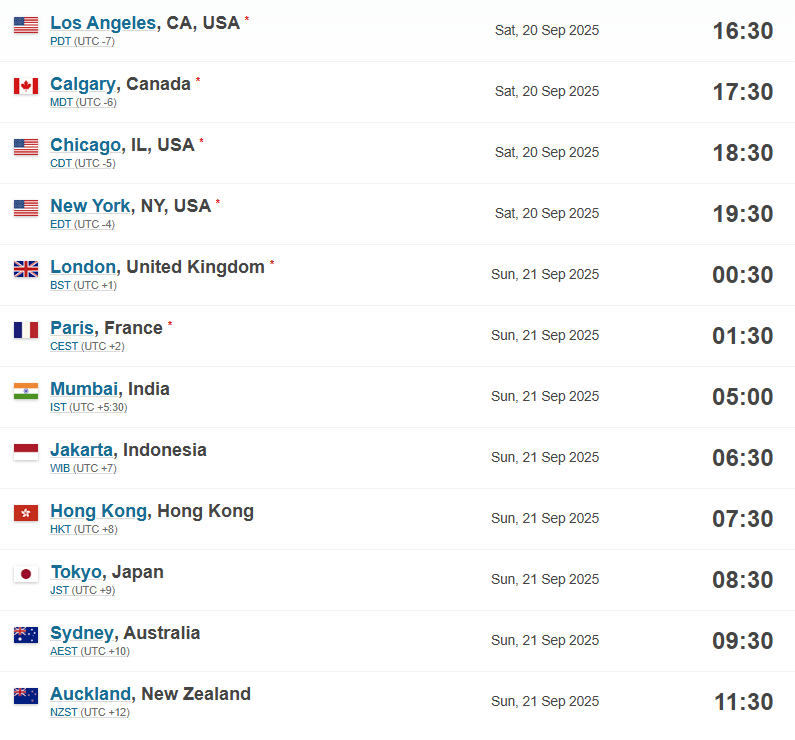
Task: Click the MDT (UTC -6) timezone link
Action: pos(83,102)
